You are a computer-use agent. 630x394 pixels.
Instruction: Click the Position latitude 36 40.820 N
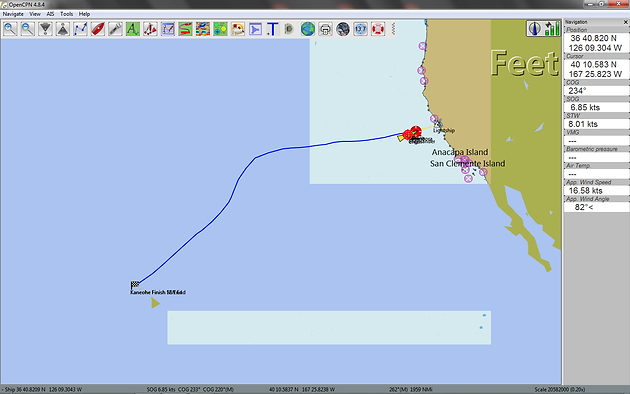(x=593, y=38)
